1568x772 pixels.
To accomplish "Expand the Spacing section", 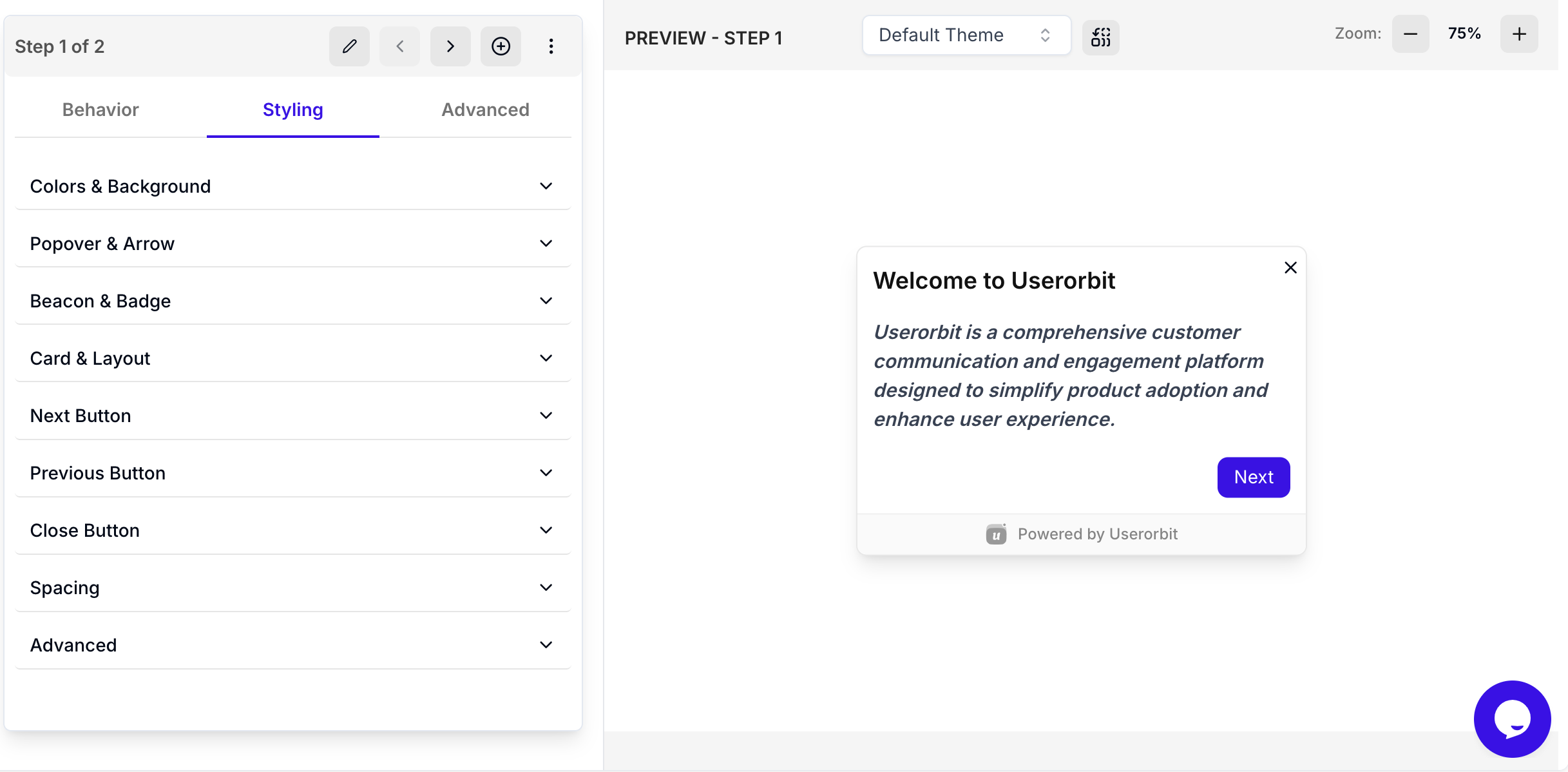I will pyautogui.click(x=292, y=588).
